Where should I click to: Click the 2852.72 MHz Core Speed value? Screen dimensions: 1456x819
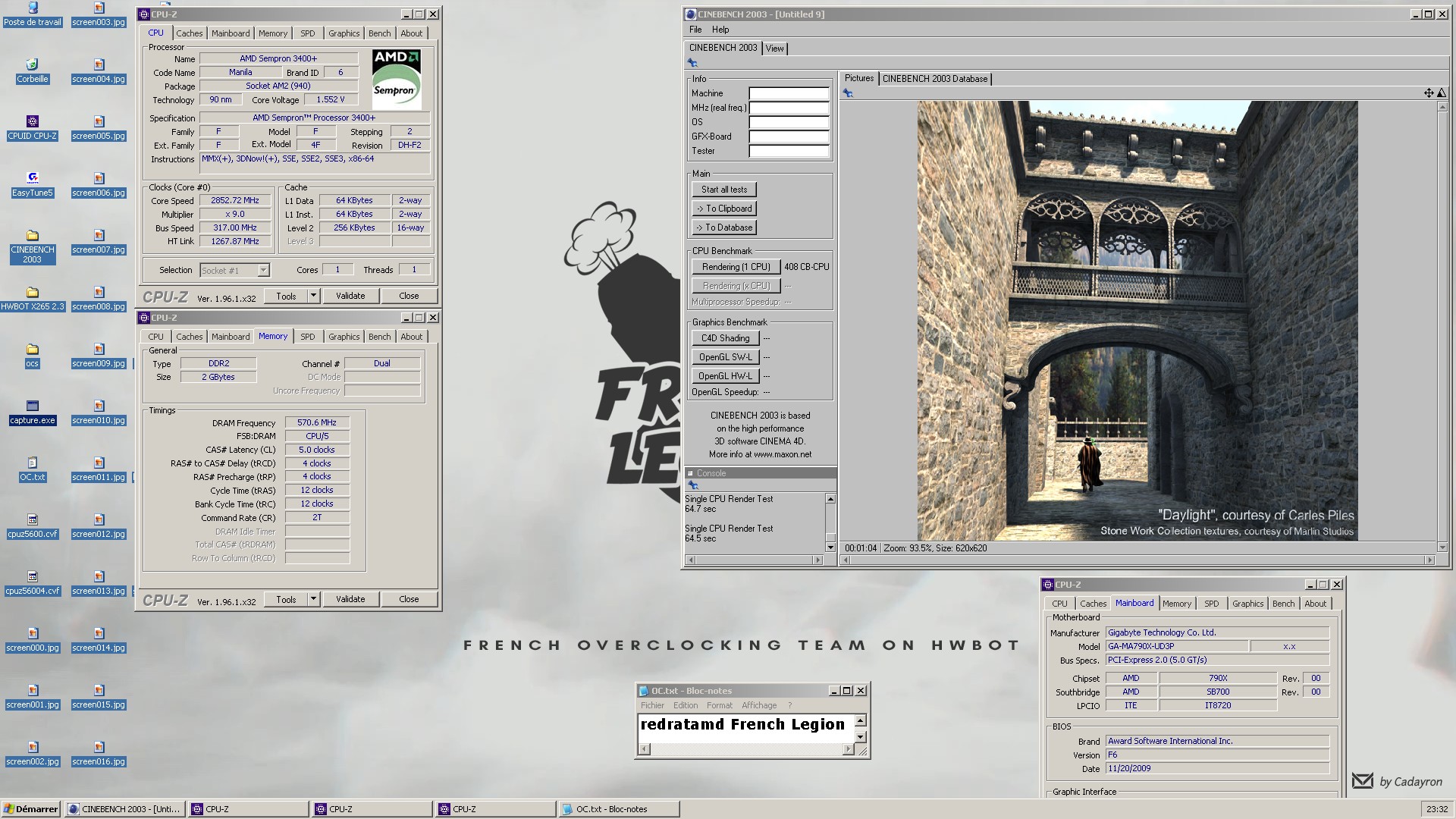click(x=235, y=201)
